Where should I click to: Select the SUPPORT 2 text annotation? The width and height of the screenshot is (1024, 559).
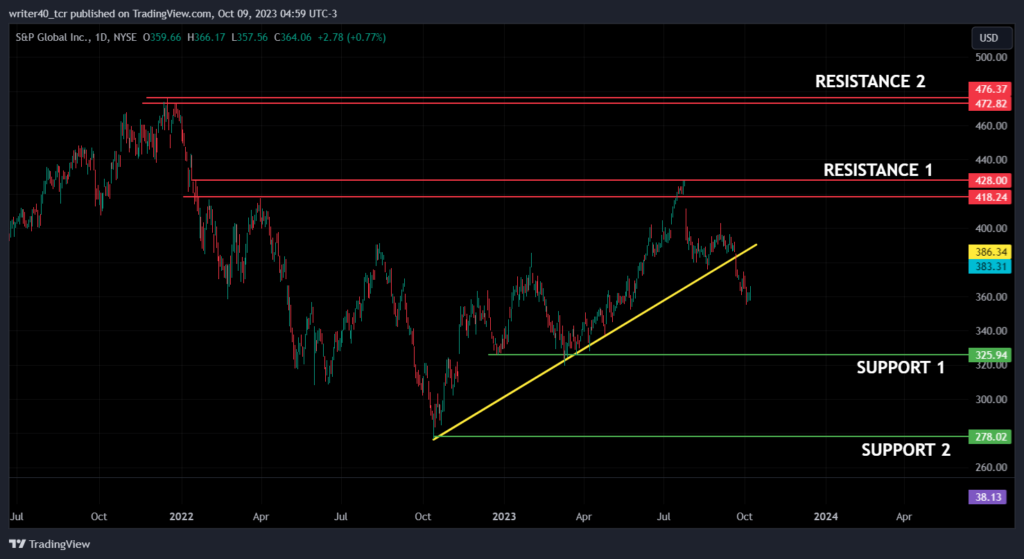point(906,450)
